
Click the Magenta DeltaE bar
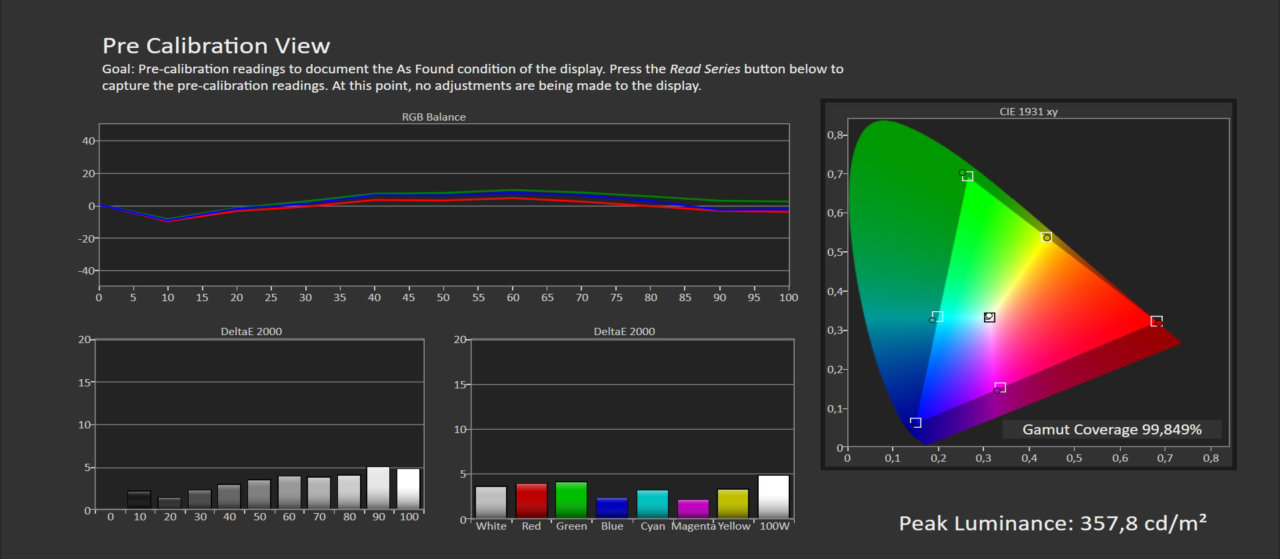pos(692,509)
